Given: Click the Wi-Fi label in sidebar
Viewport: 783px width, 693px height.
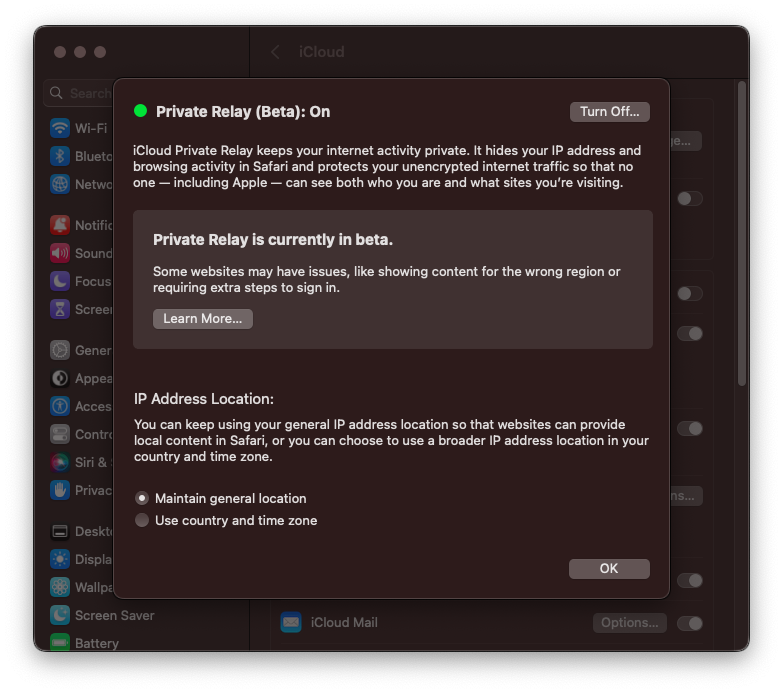Looking at the screenshot, I should (91, 128).
